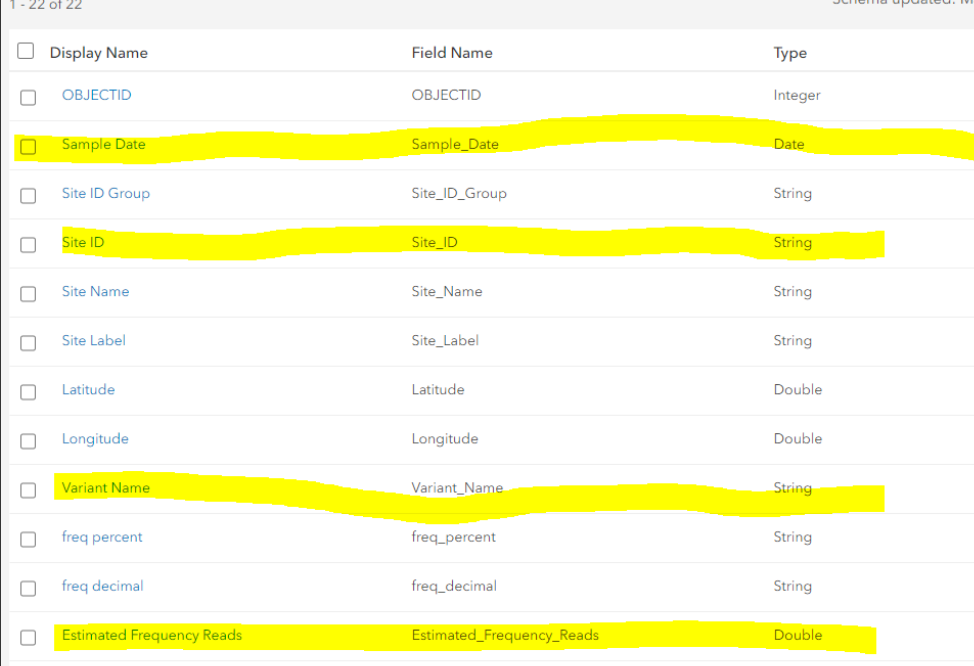Viewport: 974px width, 666px height.
Task: Open the OBJECTID field link
Action: click(96, 95)
